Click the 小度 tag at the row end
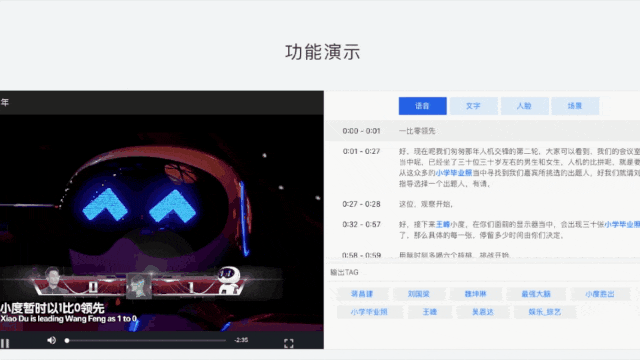 (600, 294)
